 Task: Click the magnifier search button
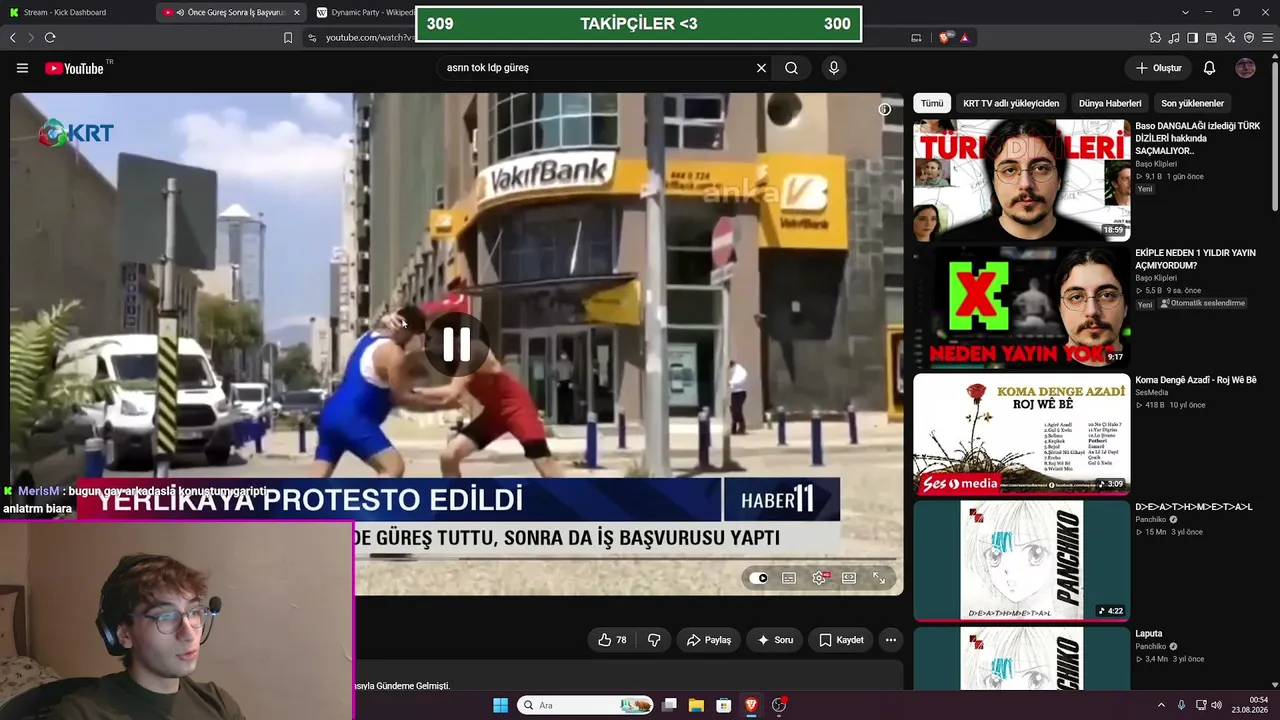pyautogui.click(x=791, y=68)
